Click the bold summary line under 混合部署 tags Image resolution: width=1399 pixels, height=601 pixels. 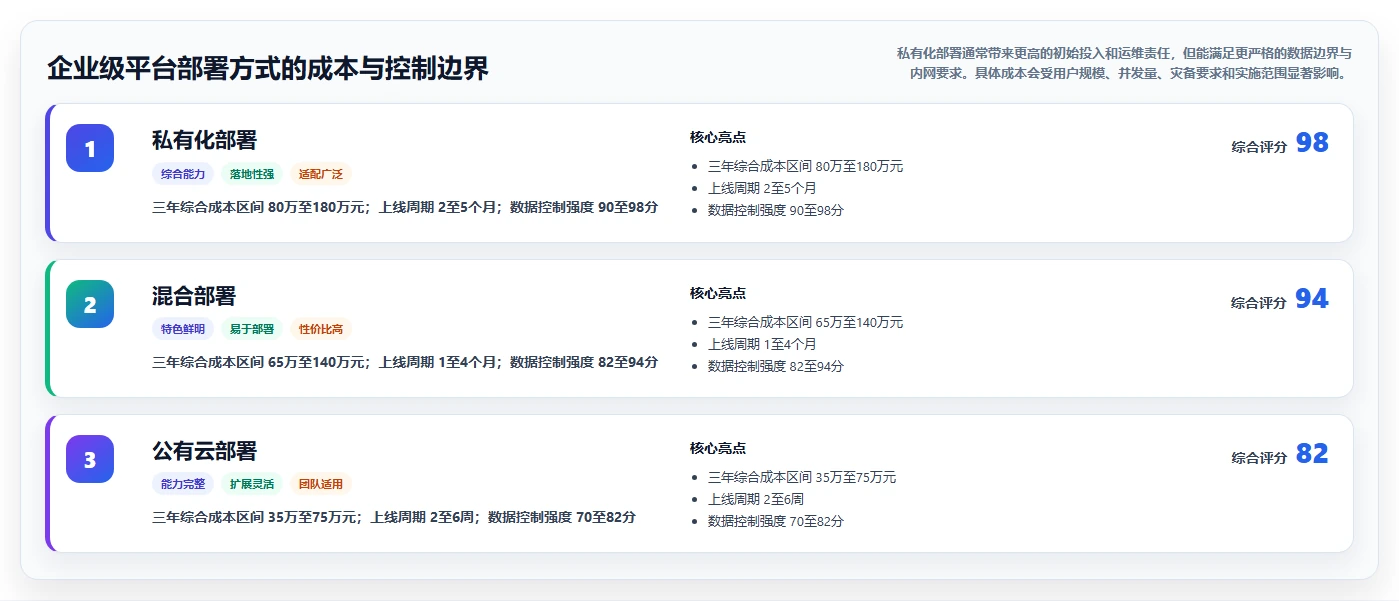point(405,363)
